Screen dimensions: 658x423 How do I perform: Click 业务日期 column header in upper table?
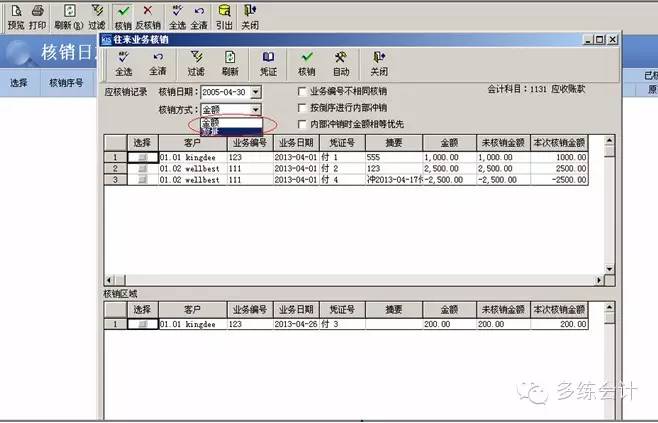pyautogui.click(x=296, y=143)
